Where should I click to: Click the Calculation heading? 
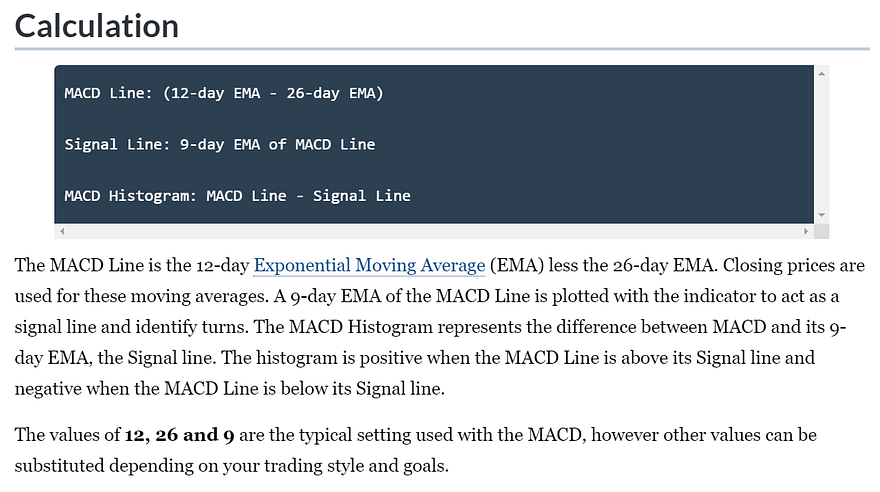(97, 25)
